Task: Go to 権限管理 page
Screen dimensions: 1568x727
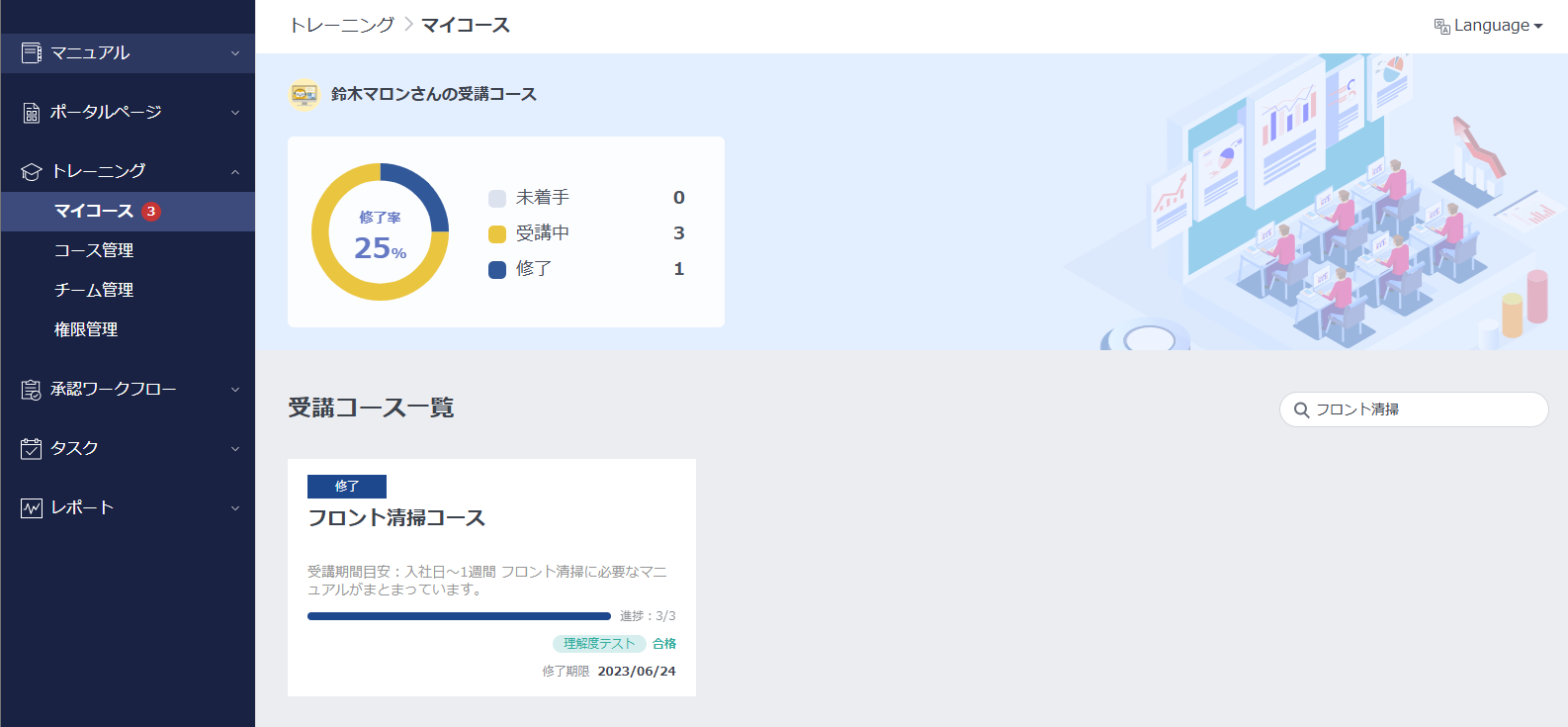Action: 86,330
